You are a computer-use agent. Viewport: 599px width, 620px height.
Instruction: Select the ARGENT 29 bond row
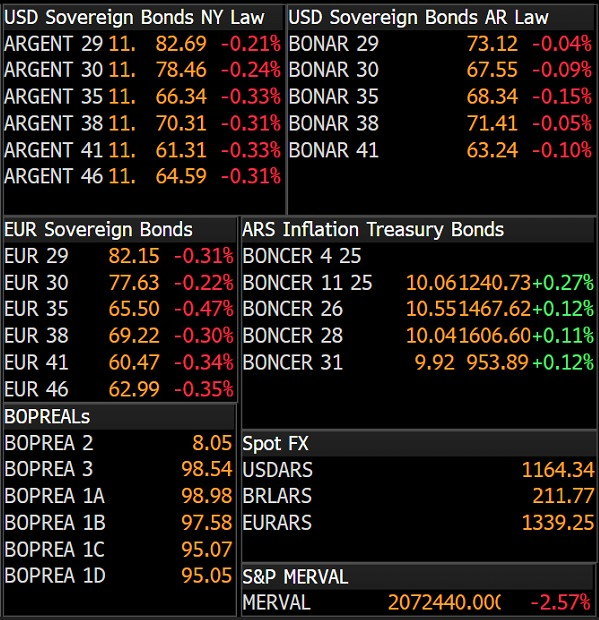tap(143, 43)
